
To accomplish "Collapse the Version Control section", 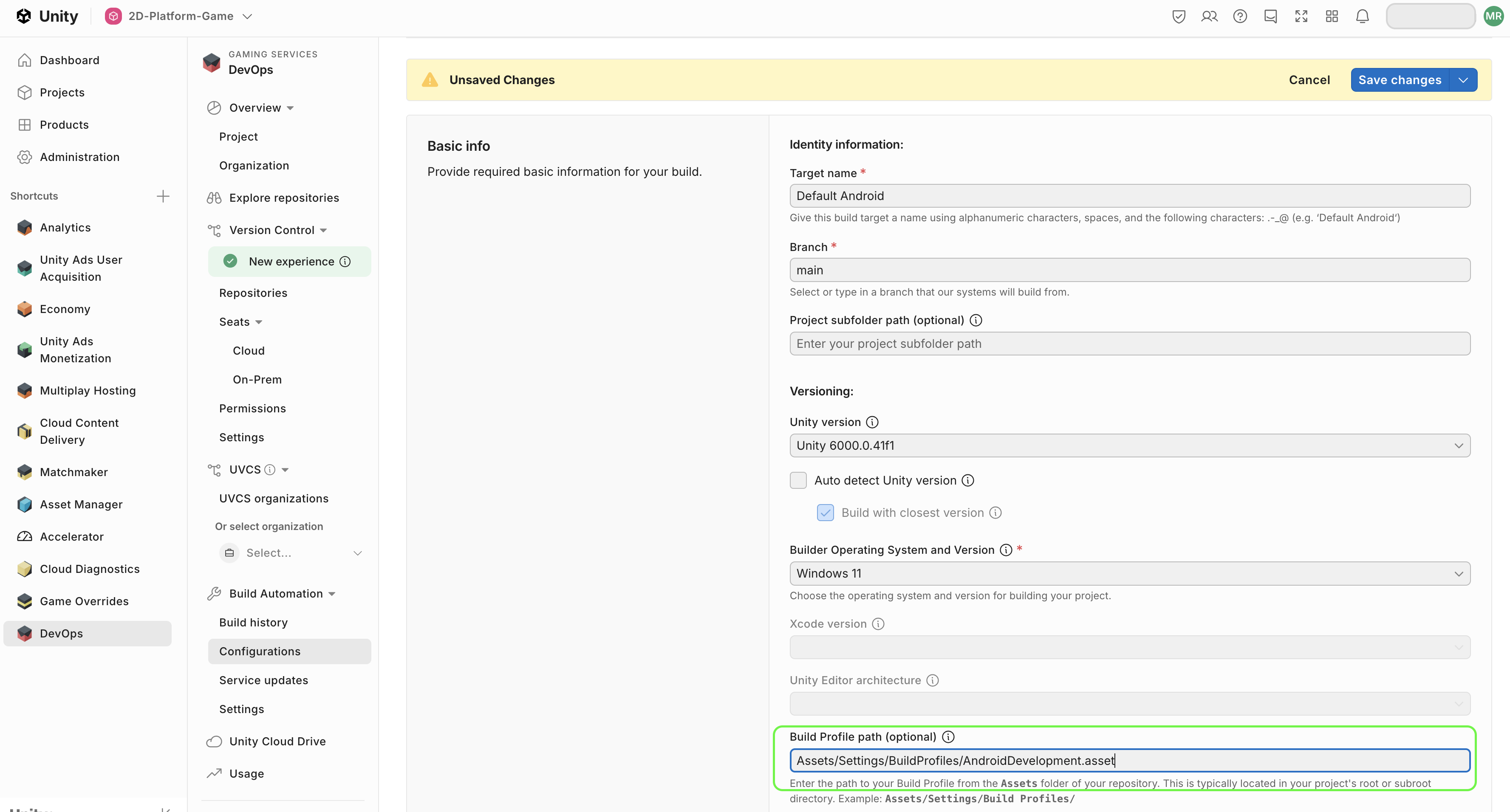I will tap(324, 231).
